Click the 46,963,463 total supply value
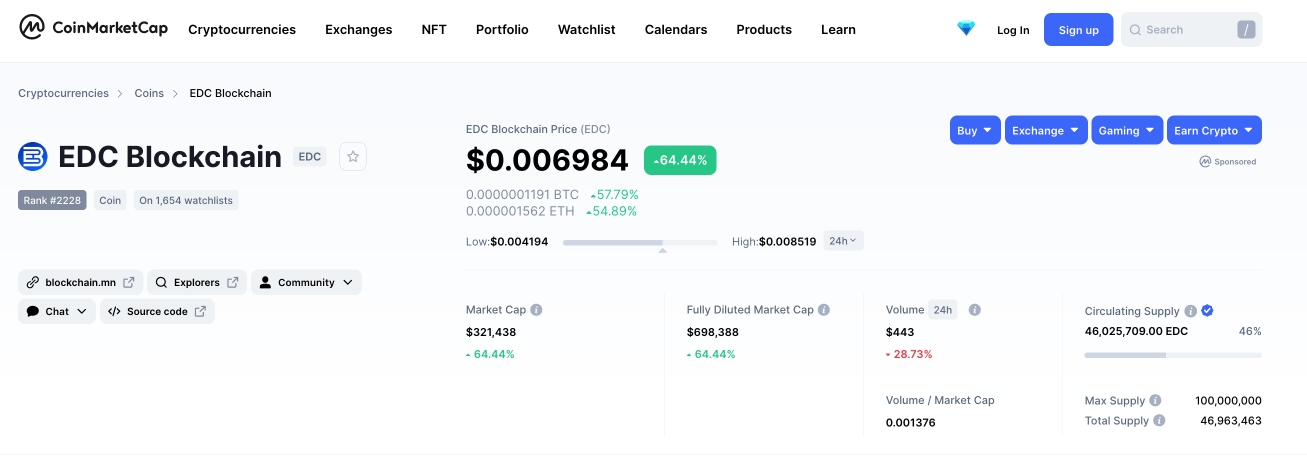The width and height of the screenshot is (1307, 457). (1231, 421)
